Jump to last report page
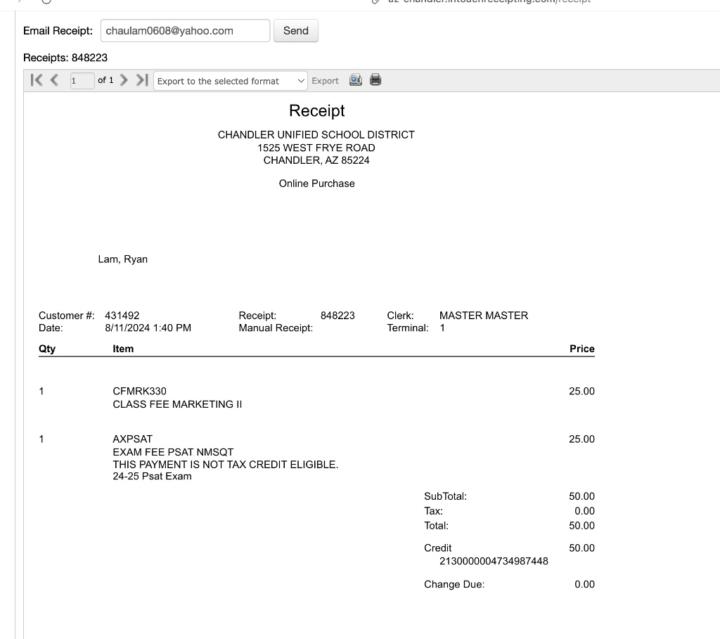The height and width of the screenshot is (639, 720). pyautogui.click(x=142, y=80)
